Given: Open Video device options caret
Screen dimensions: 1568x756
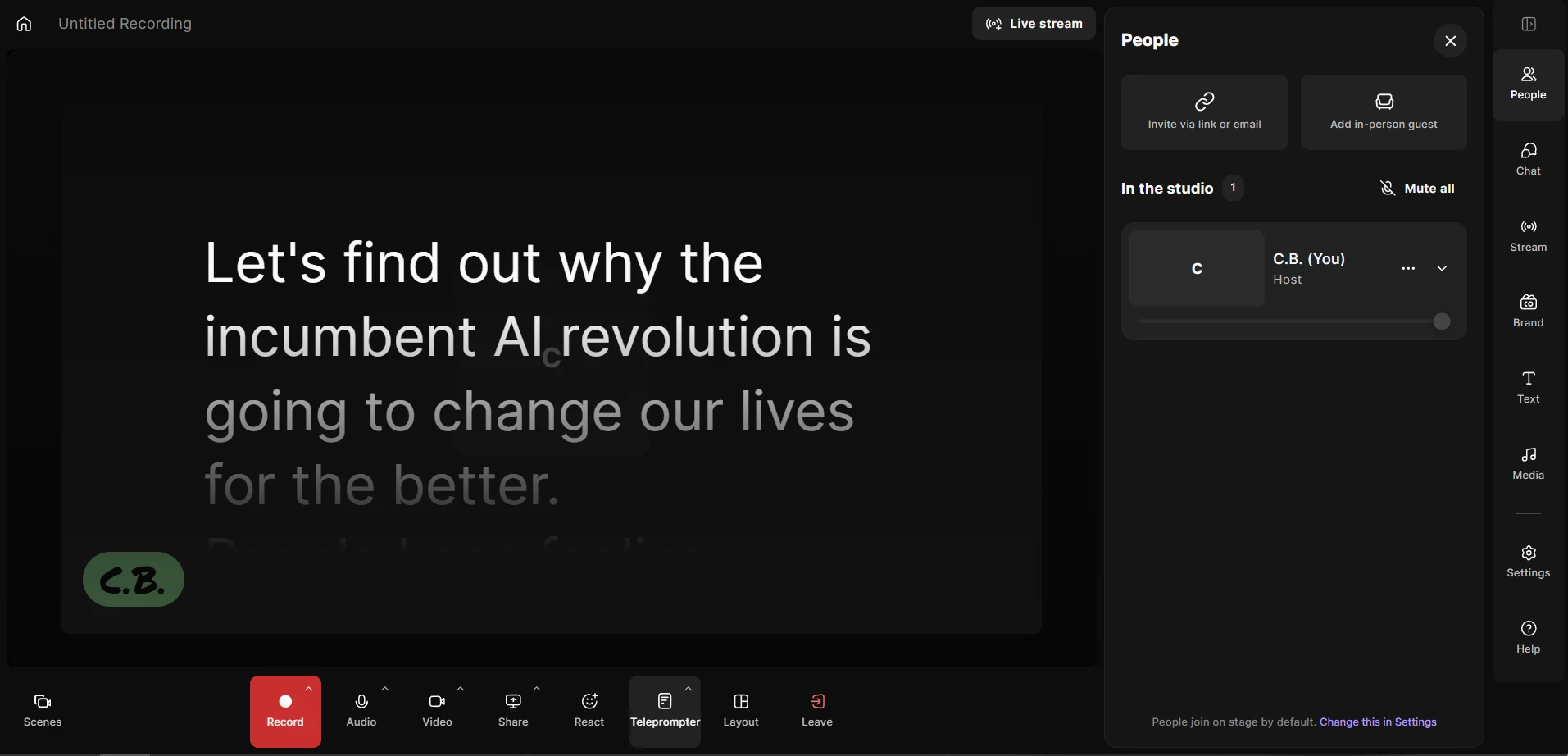Looking at the screenshot, I should [x=461, y=689].
